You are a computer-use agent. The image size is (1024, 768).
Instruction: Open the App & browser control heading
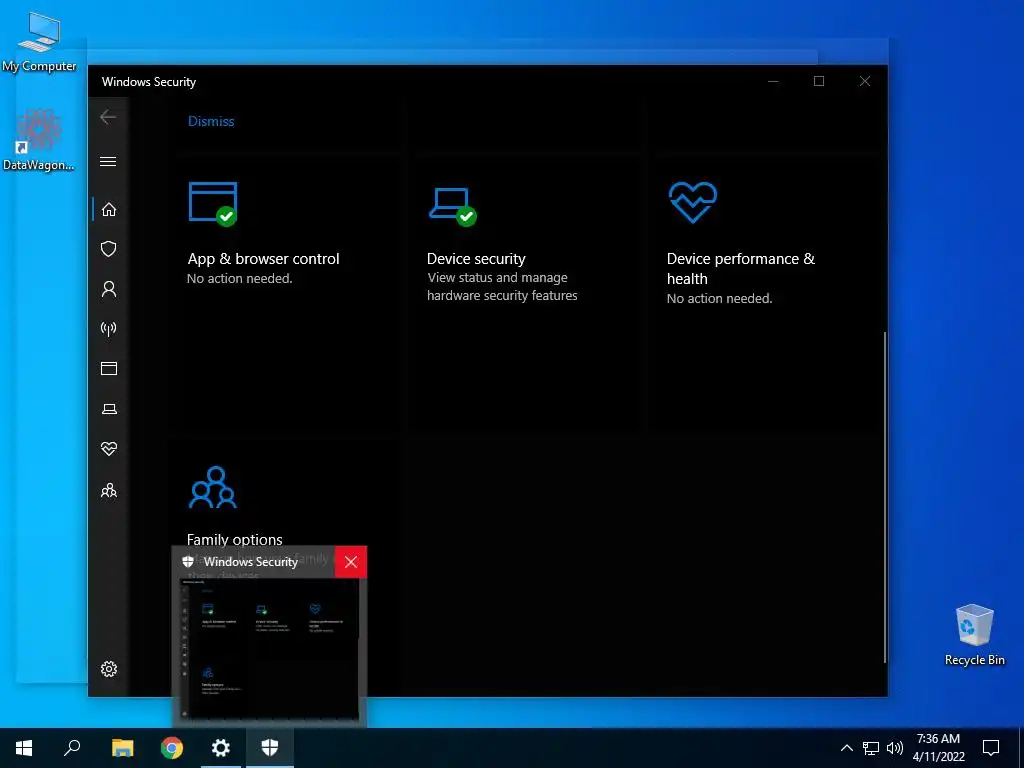263,259
